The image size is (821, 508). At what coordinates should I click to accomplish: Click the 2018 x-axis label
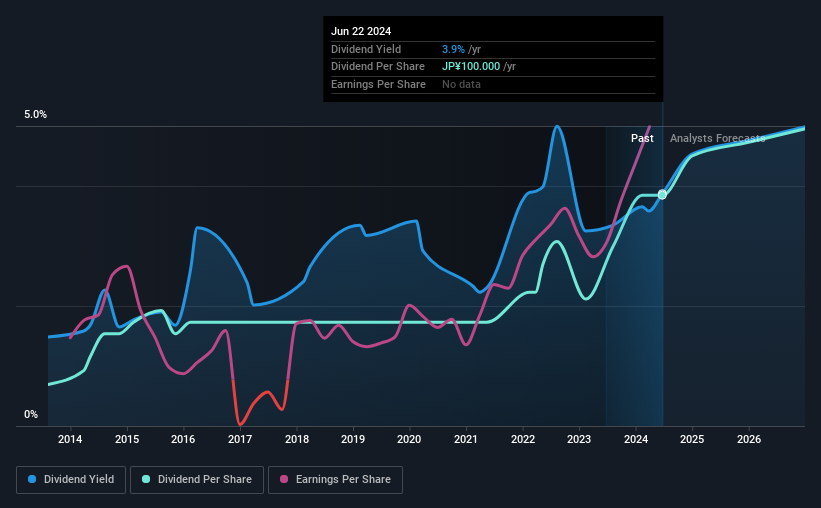tap(297, 439)
